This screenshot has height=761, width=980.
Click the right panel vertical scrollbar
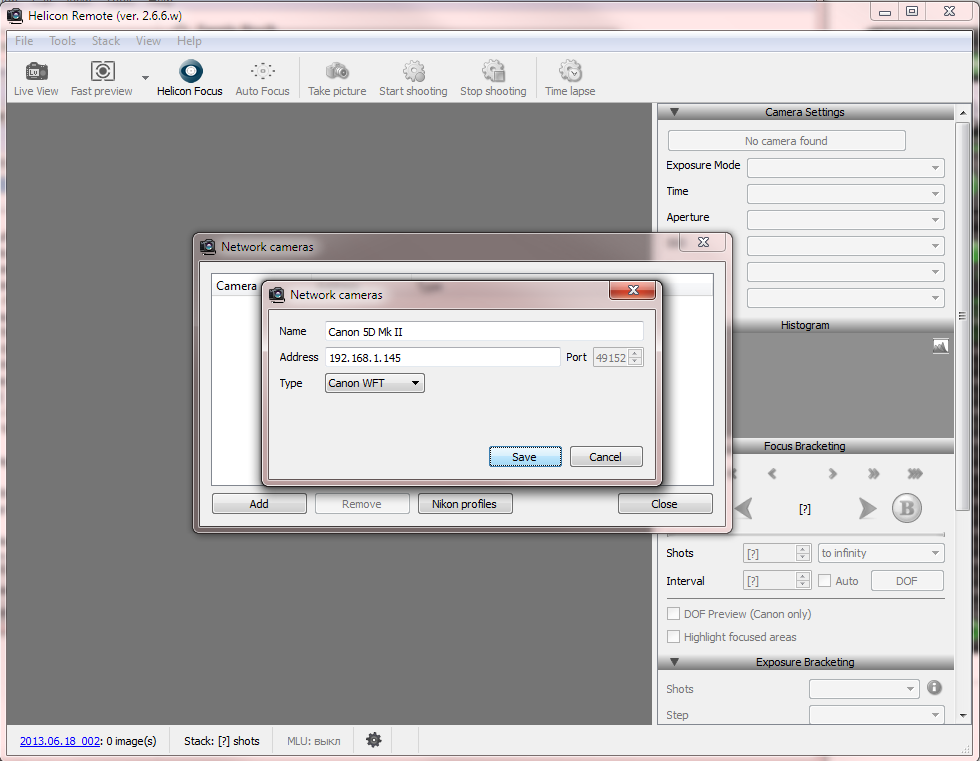point(962,316)
